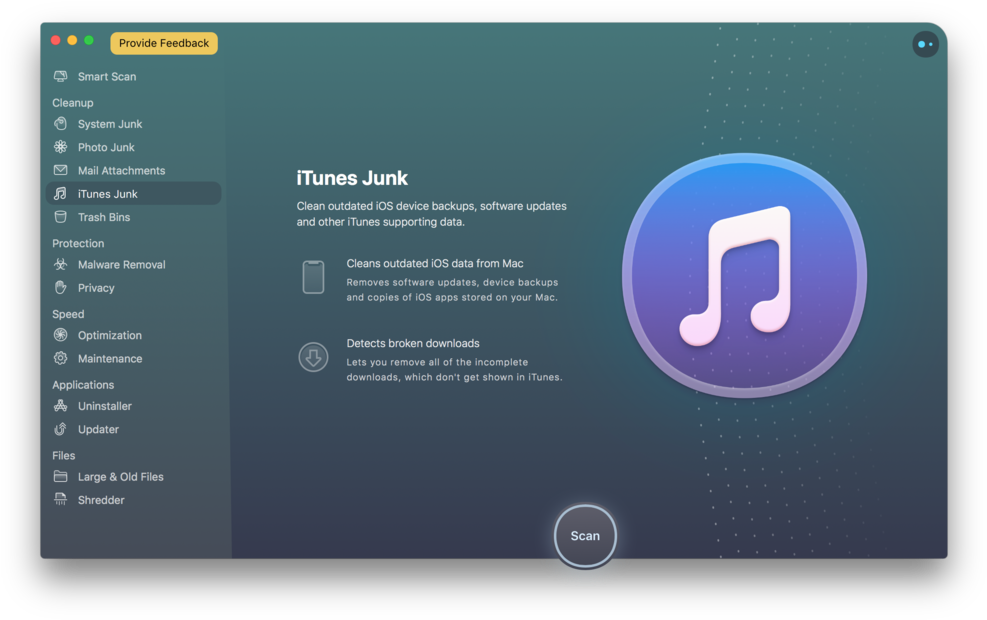Click the Smart Scan monitor icon
Screen dimensions: 987x620
tap(60, 76)
